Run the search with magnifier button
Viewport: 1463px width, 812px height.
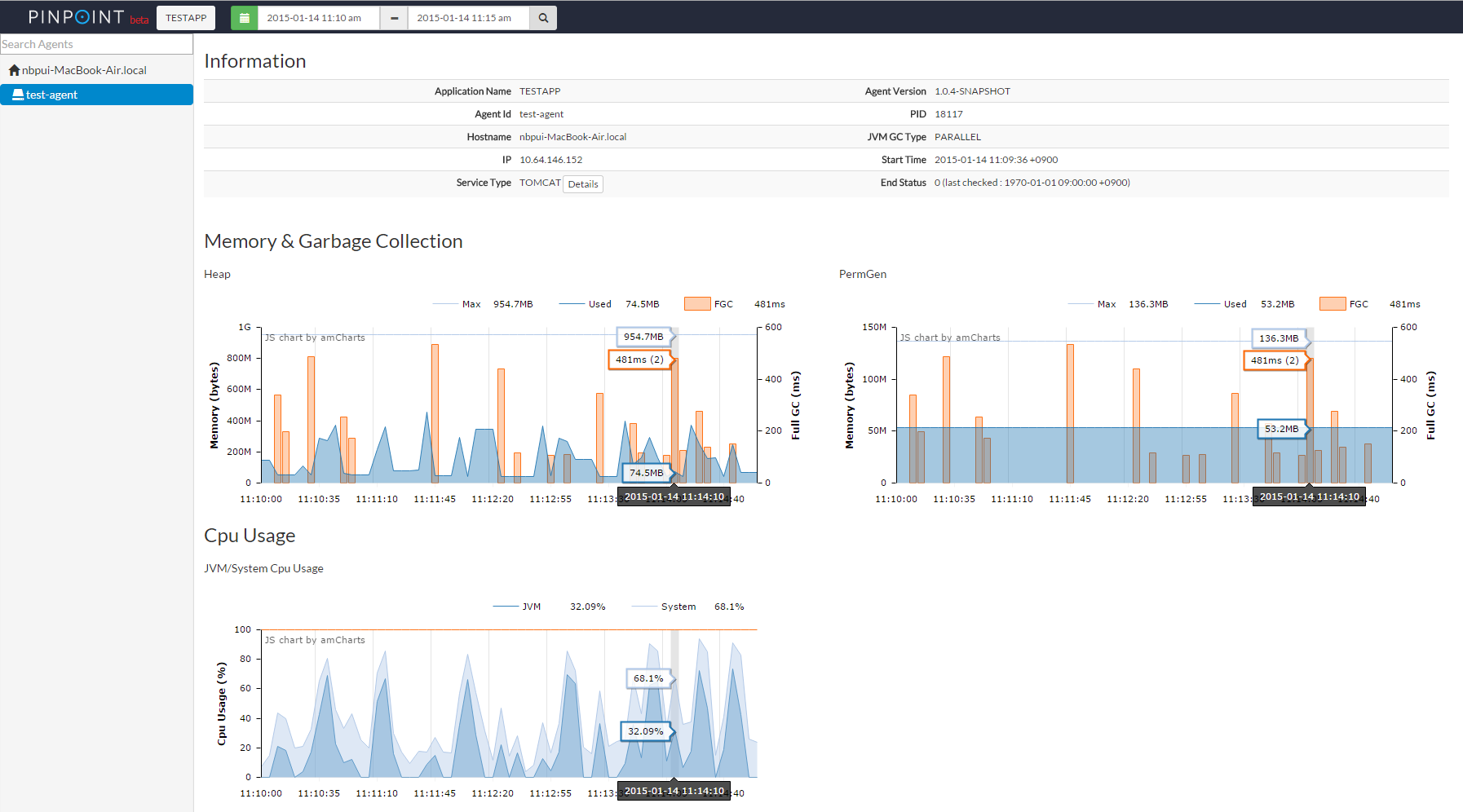543,18
